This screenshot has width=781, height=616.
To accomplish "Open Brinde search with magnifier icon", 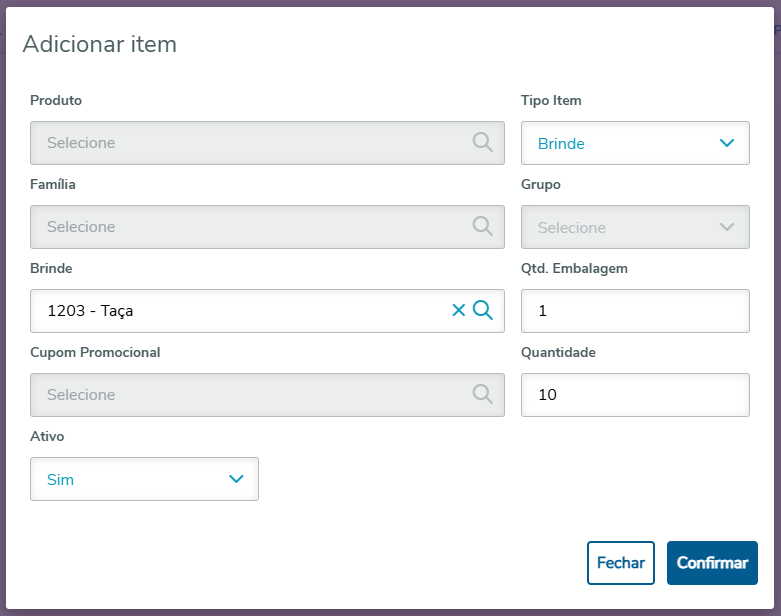I will [483, 310].
